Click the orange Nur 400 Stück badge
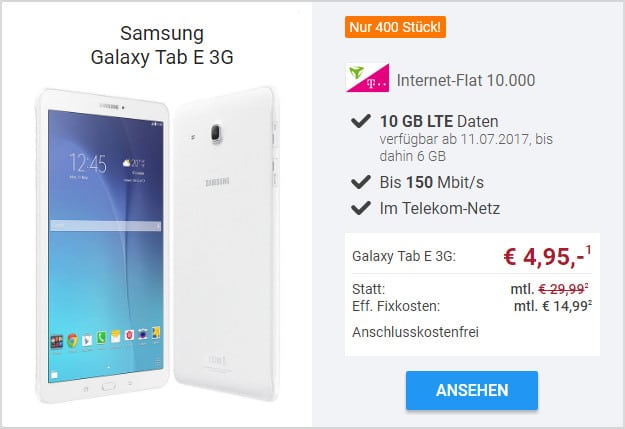This screenshot has height=429, width=625. [x=395, y=27]
